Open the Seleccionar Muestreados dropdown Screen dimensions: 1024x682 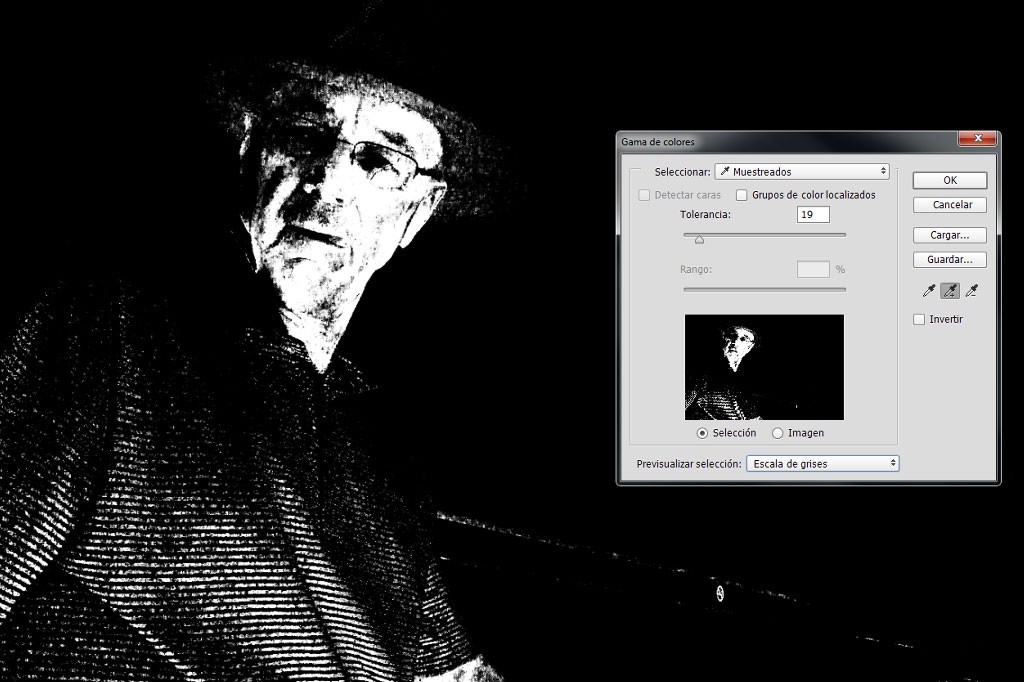click(x=802, y=172)
